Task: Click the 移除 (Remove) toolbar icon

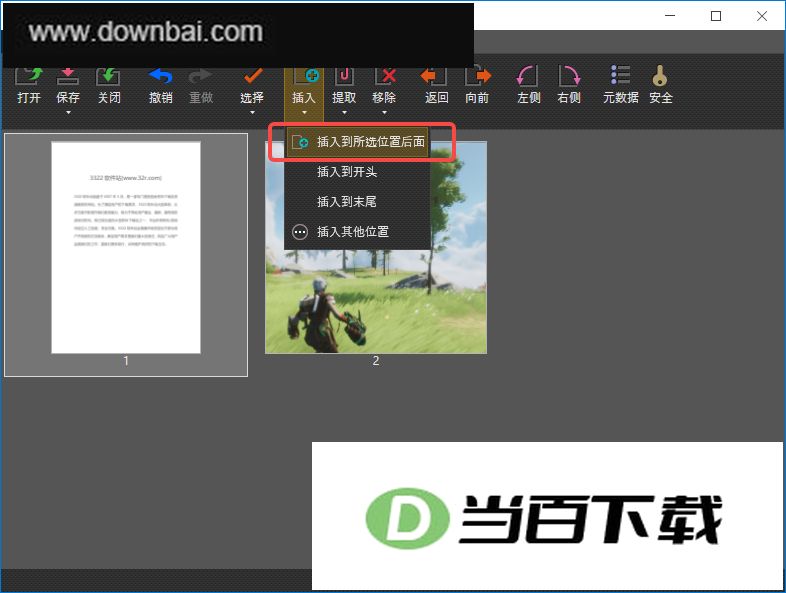Action: click(x=385, y=77)
